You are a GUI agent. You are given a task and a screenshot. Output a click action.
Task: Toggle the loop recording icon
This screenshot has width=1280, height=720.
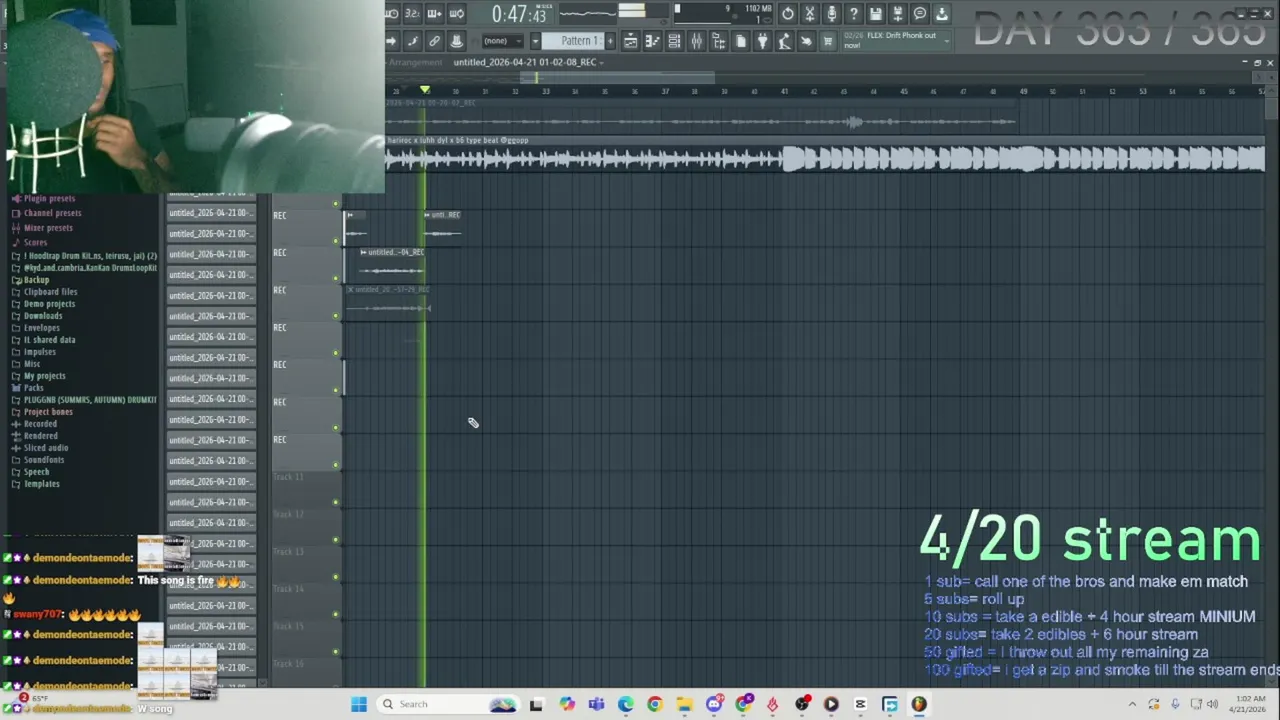tap(456, 14)
